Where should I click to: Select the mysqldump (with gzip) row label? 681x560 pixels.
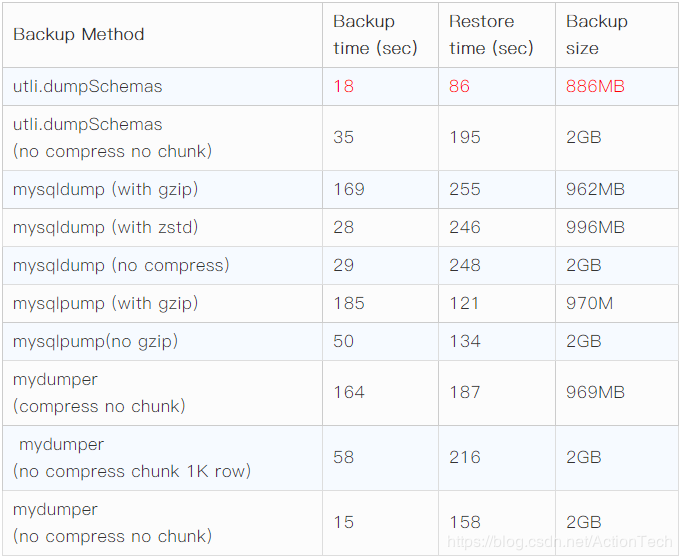105,189
